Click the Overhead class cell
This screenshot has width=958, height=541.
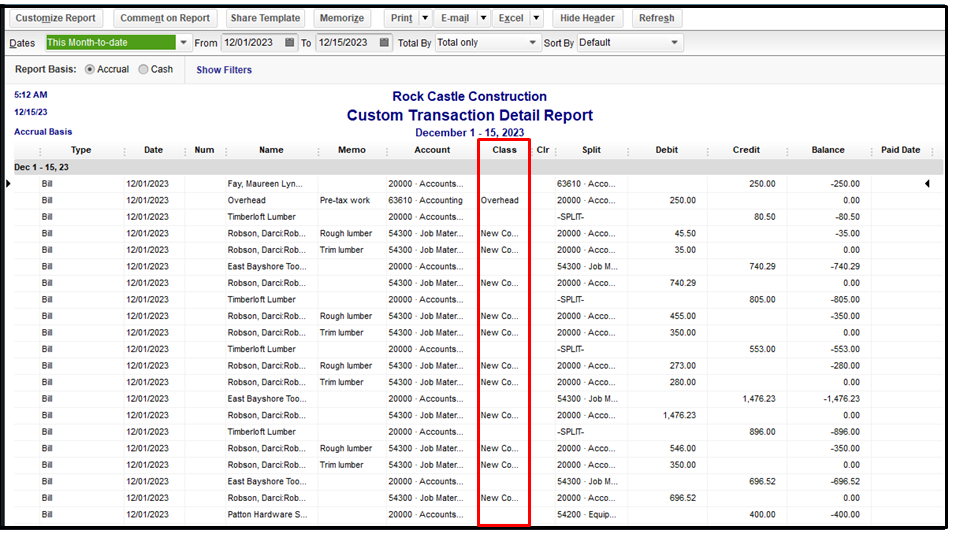[x=499, y=200]
